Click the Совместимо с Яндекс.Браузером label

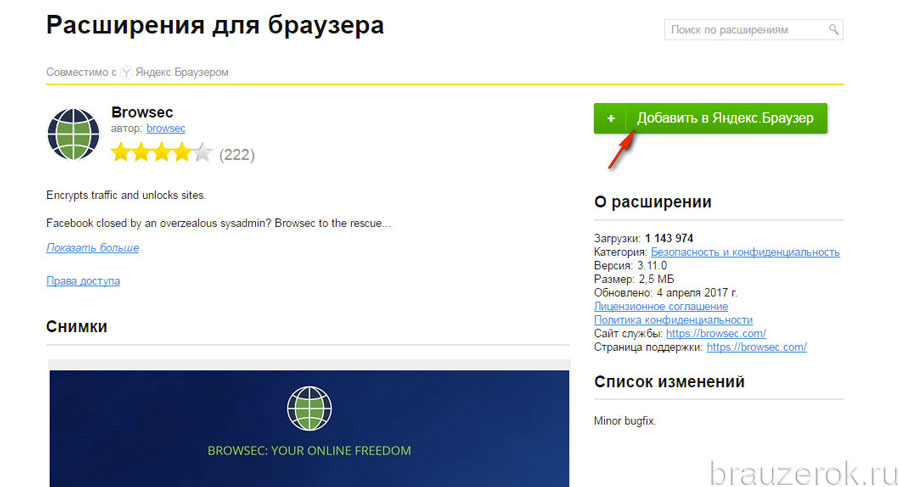(137, 72)
